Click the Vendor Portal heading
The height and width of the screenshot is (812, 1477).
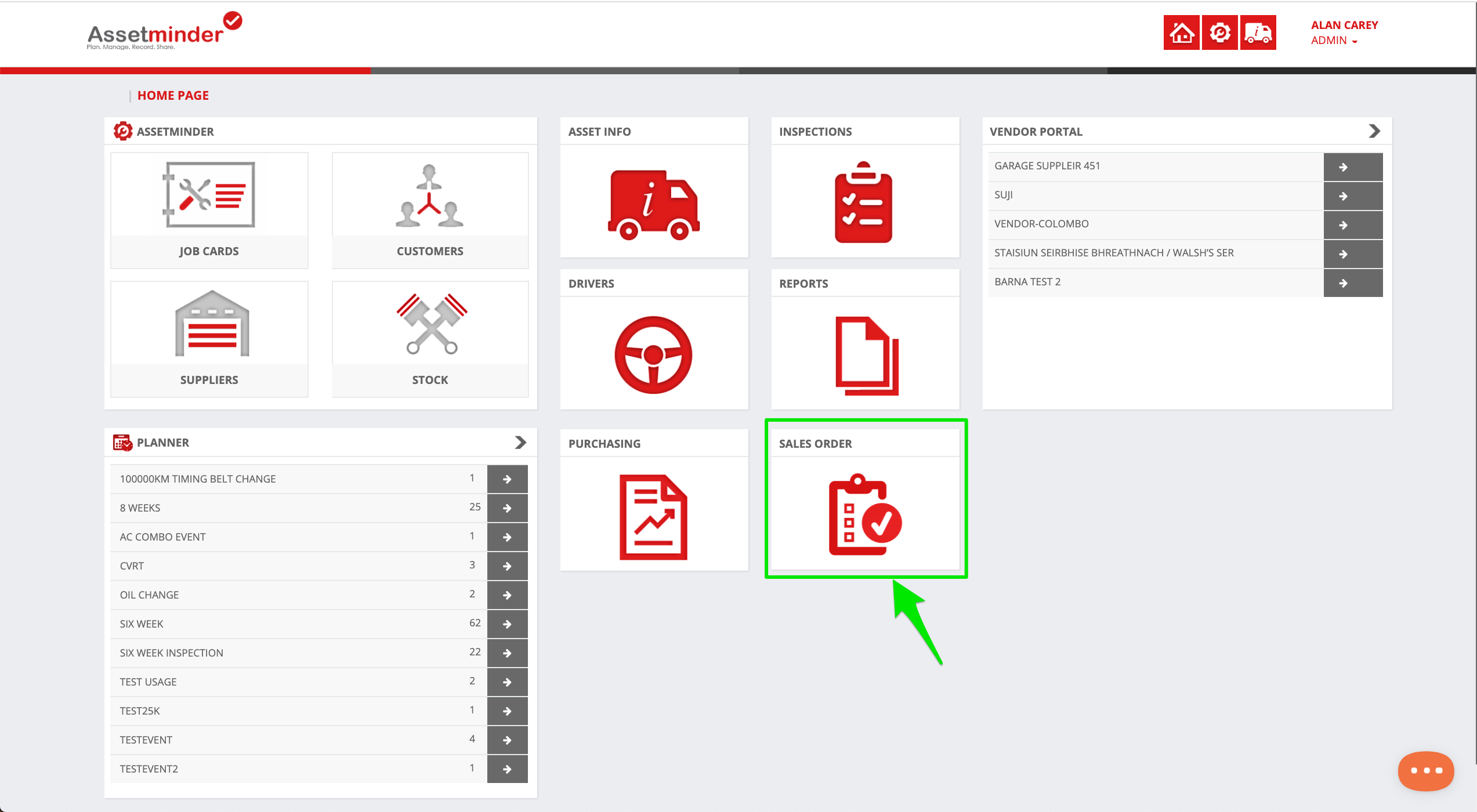[x=1036, y=132]
